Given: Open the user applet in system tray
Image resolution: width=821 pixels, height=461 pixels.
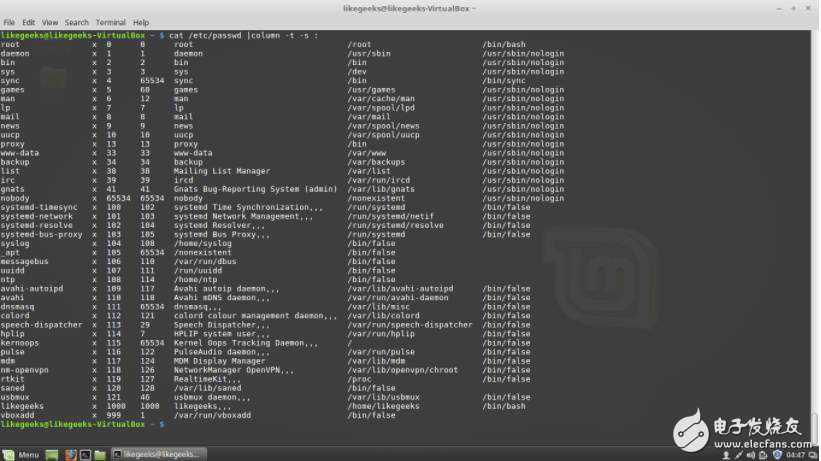Looking at the screenshot, I should 726,455.
